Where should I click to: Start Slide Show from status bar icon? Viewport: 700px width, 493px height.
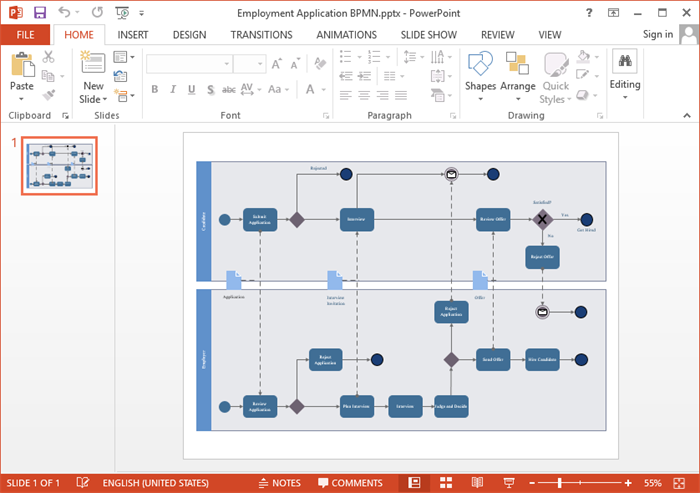[x=509, y=483]
